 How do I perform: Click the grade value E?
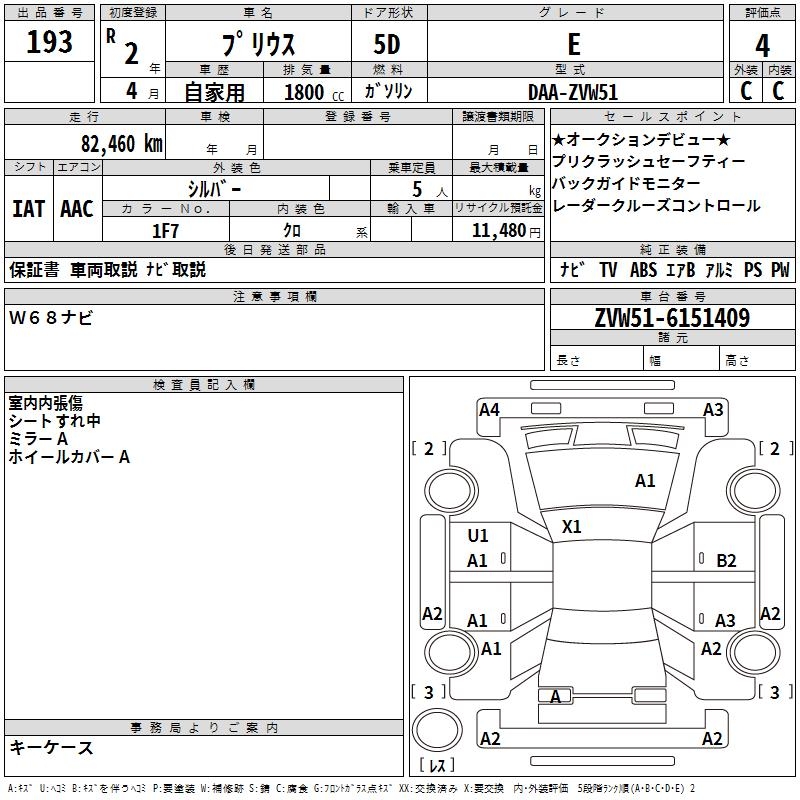click(574, 44)
